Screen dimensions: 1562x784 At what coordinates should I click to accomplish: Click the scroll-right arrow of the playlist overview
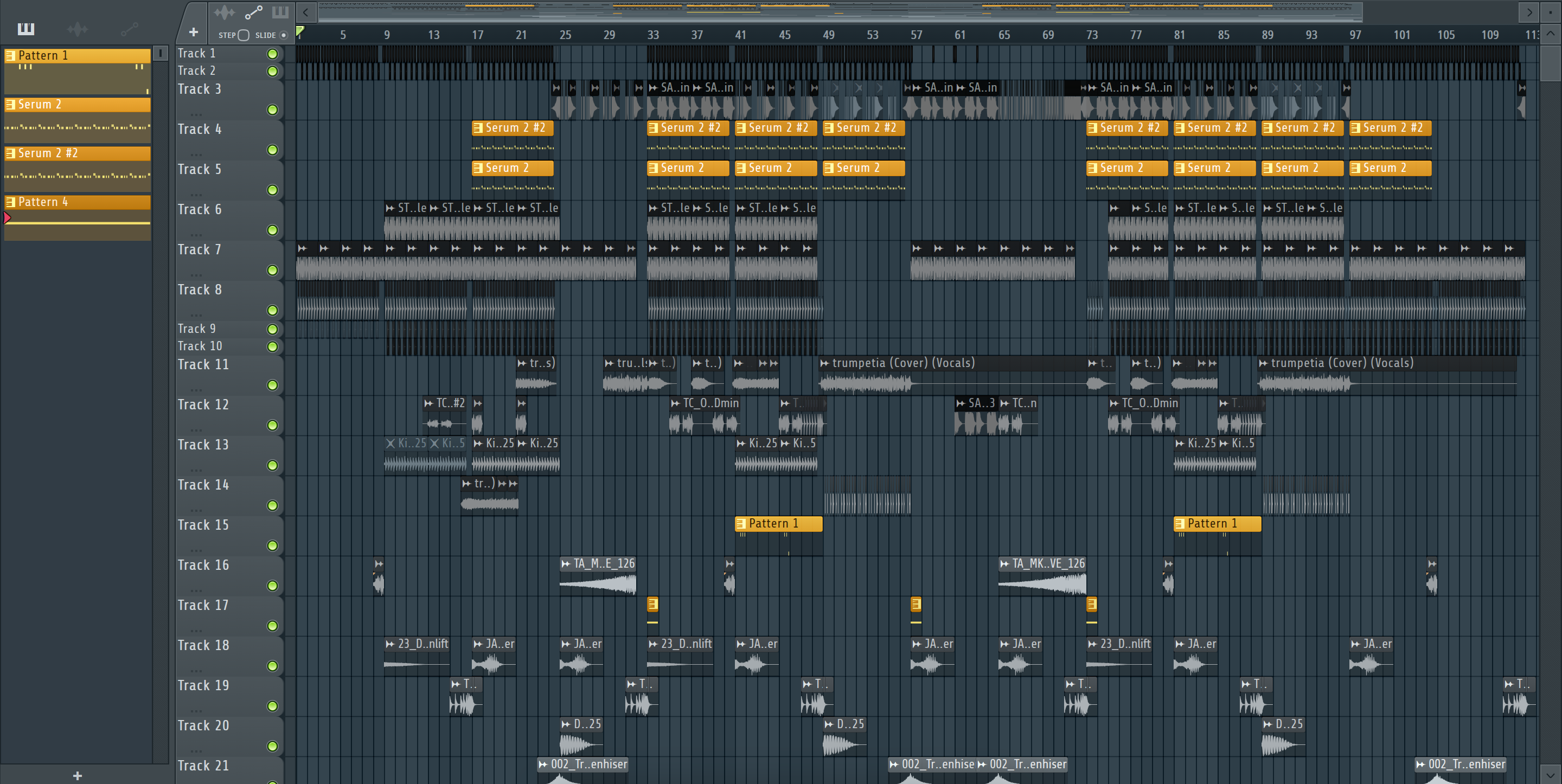pyautogui.click(x=1529, y=12)
